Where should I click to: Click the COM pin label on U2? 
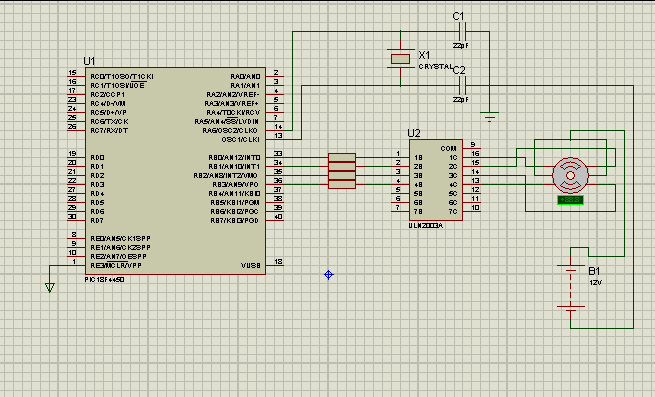(448, 149)
